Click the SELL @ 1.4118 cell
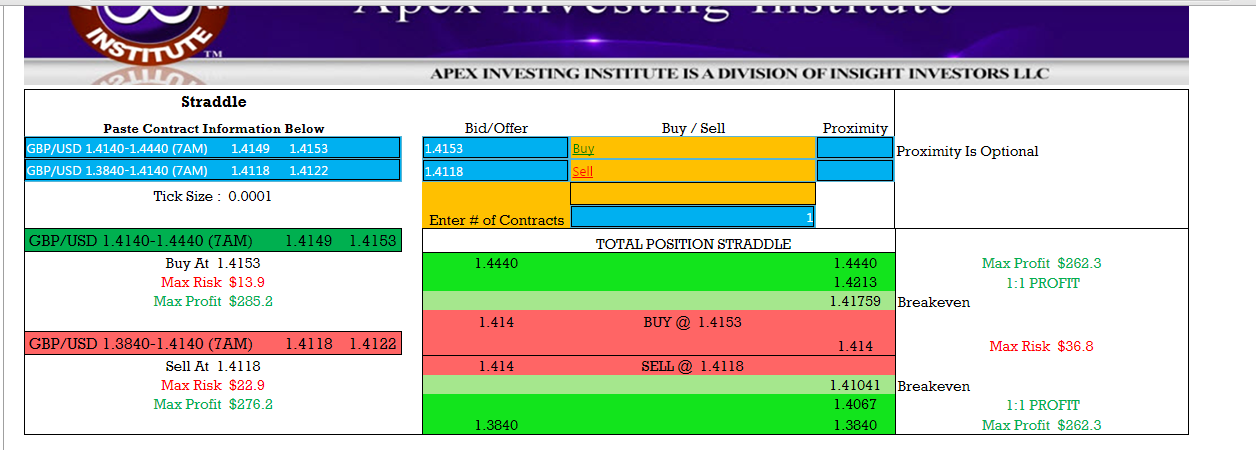This screenshot has height=450, width=1256. pyautogui.click(x=692, y=367)
